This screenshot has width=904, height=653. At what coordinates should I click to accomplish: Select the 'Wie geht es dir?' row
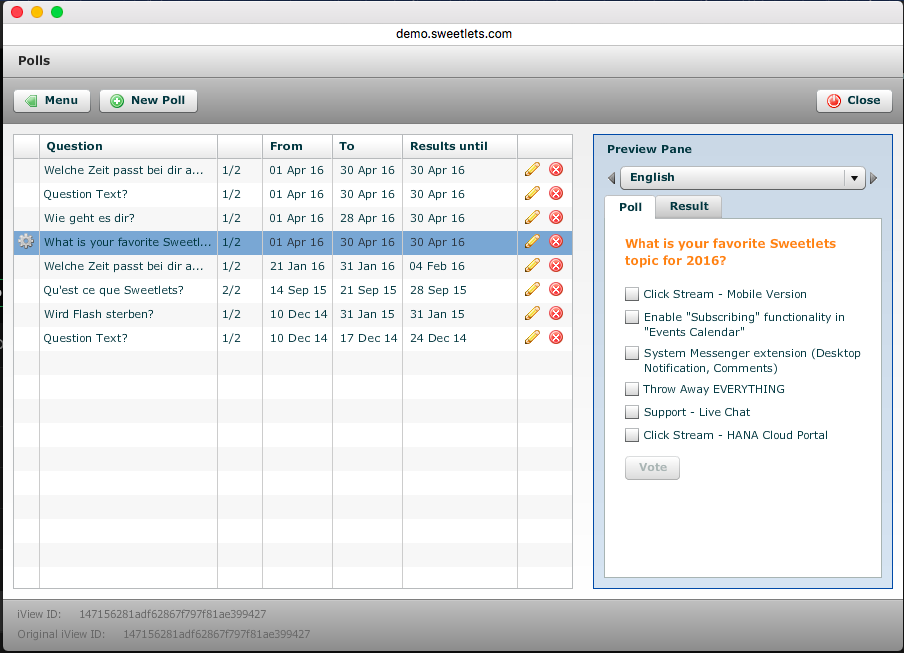pos(293,218)
